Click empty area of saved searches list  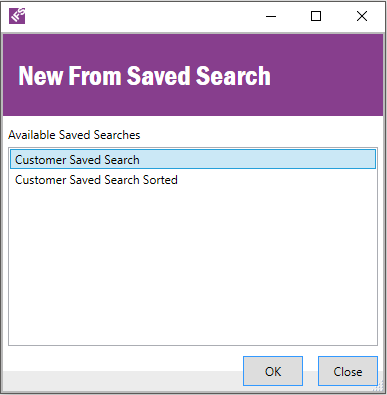pyautogui.click(x=193, y=267)
